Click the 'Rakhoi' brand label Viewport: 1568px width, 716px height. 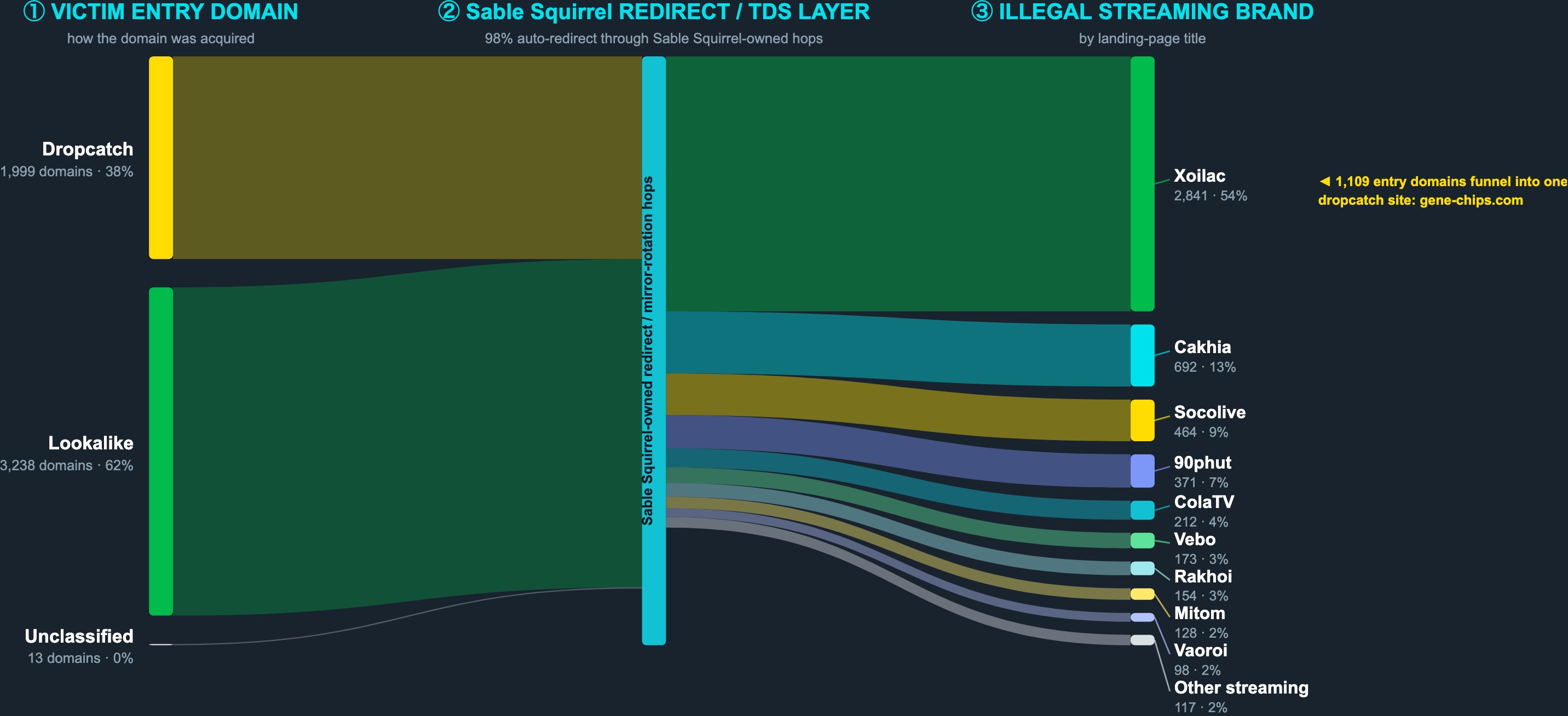(1203, 576)
